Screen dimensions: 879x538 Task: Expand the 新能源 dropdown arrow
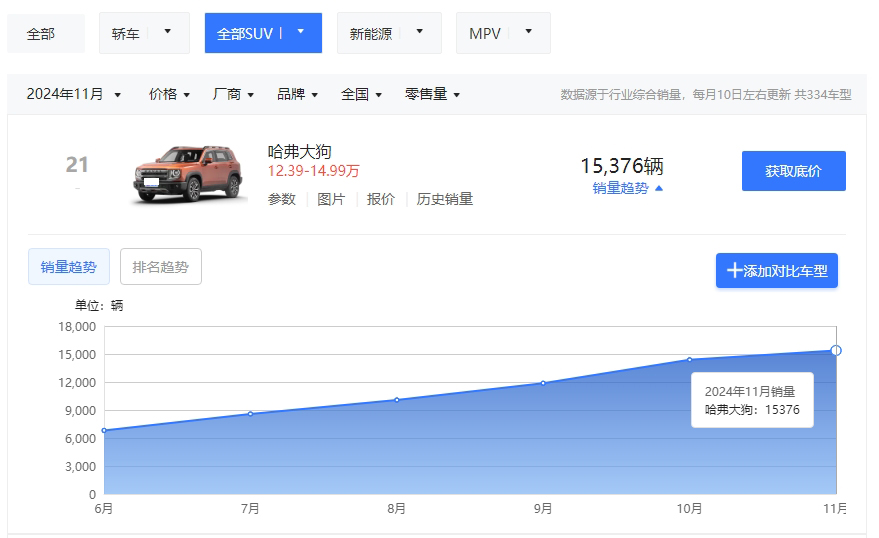[419, 31]
